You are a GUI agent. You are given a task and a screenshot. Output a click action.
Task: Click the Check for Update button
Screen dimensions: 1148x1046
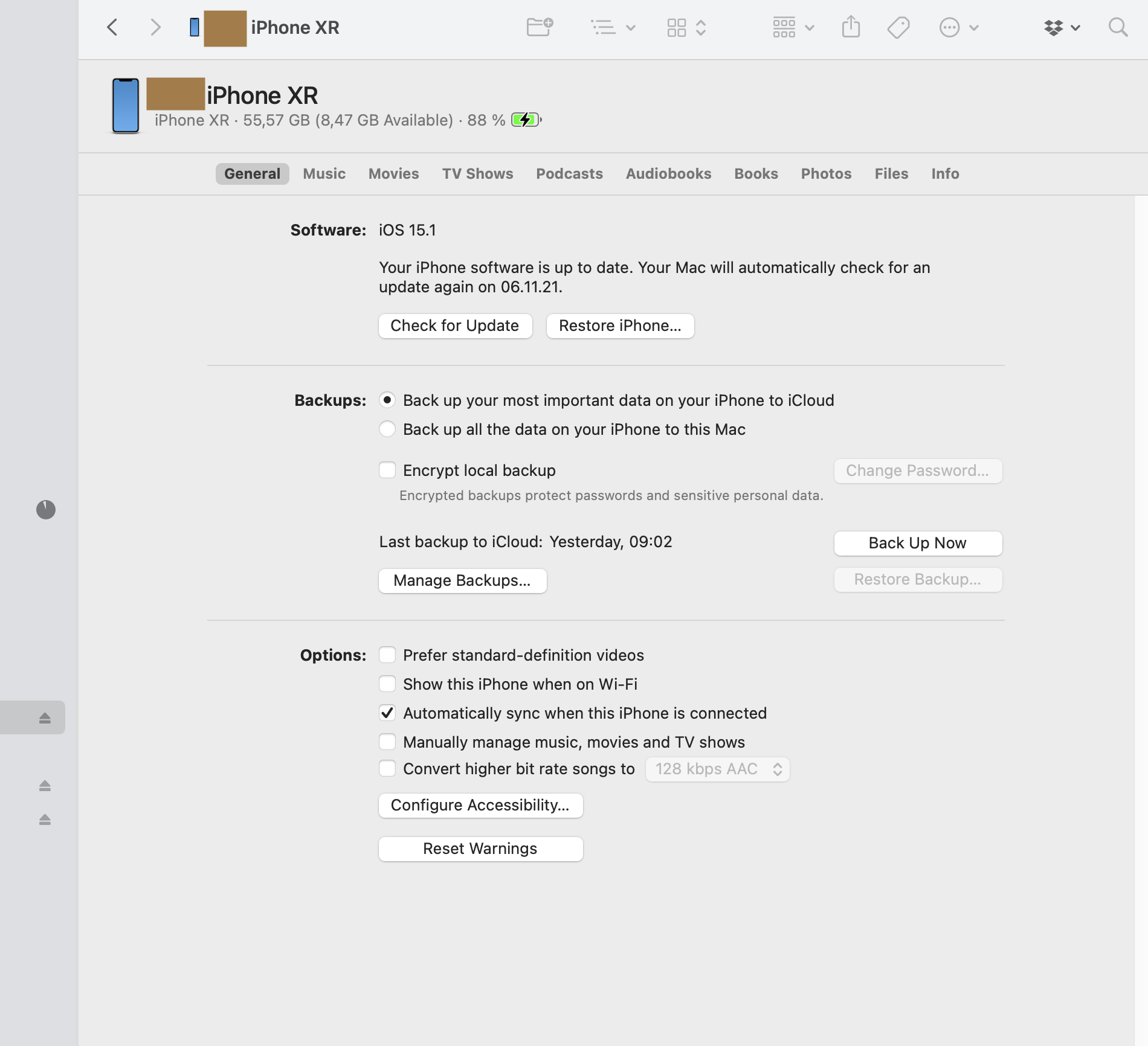pos(455,326)
